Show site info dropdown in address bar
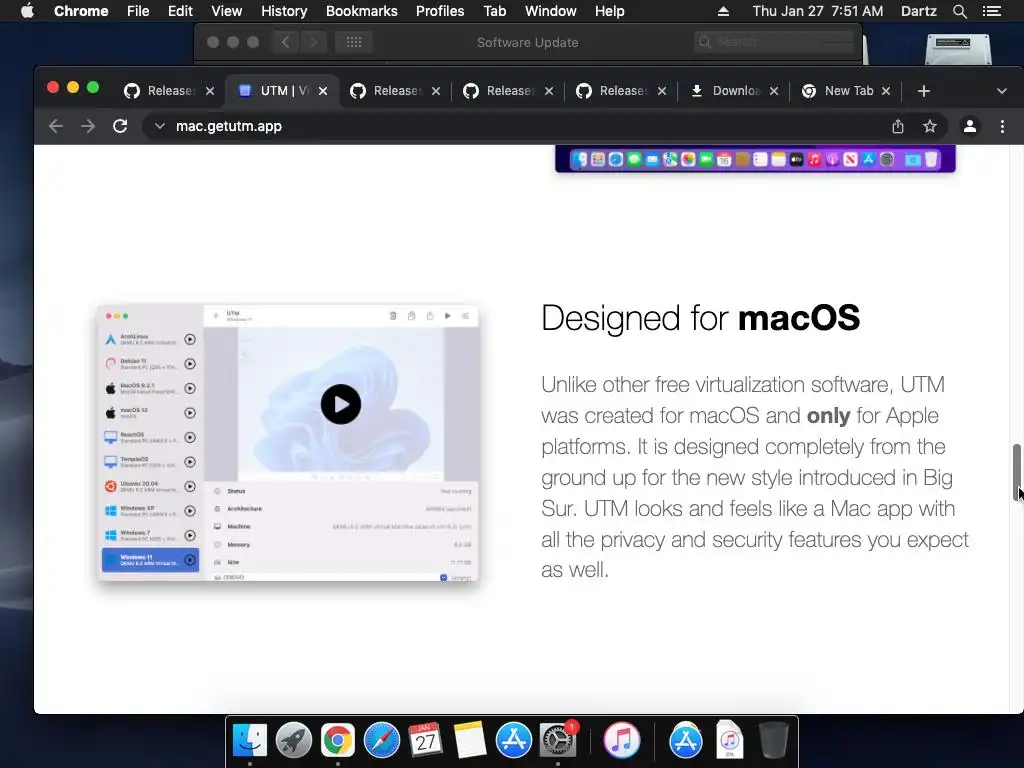The image size is (1024, 768). [159, 126]
